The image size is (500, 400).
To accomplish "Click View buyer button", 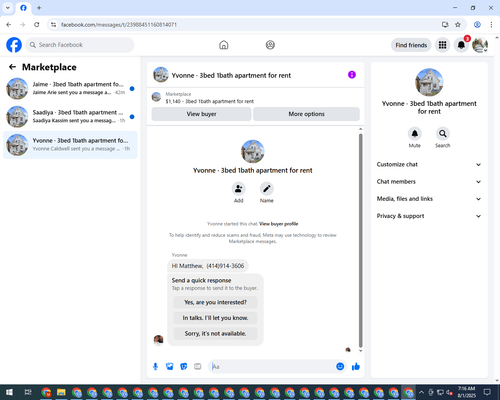I will pos(201,114).
